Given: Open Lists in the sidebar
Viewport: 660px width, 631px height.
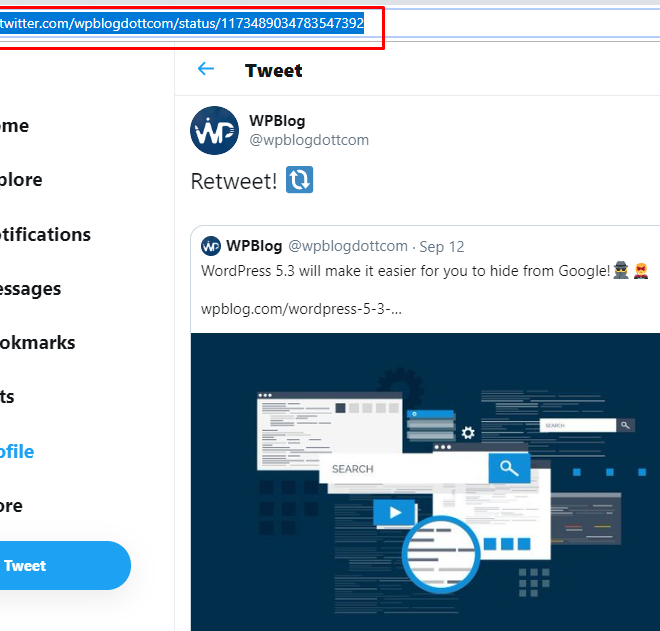Looking at the screenshot, I should [7, 397].
